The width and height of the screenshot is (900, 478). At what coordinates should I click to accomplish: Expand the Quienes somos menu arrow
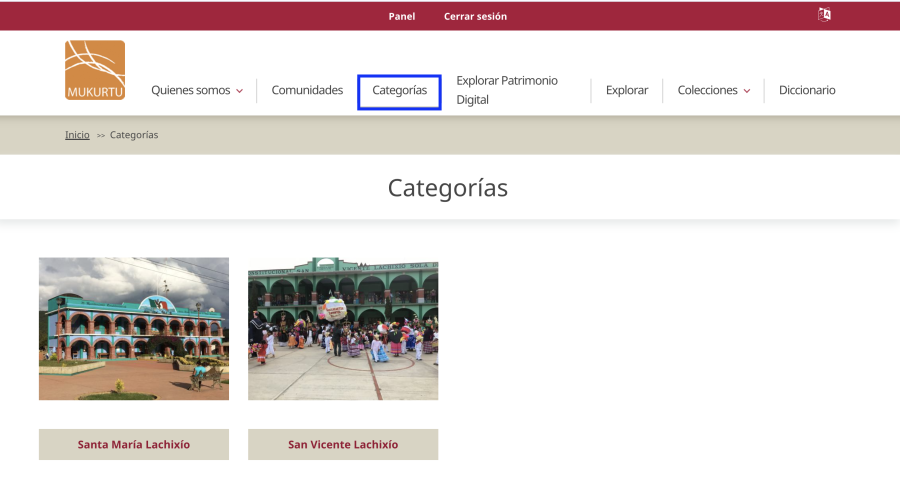click(x=239, y=91)
